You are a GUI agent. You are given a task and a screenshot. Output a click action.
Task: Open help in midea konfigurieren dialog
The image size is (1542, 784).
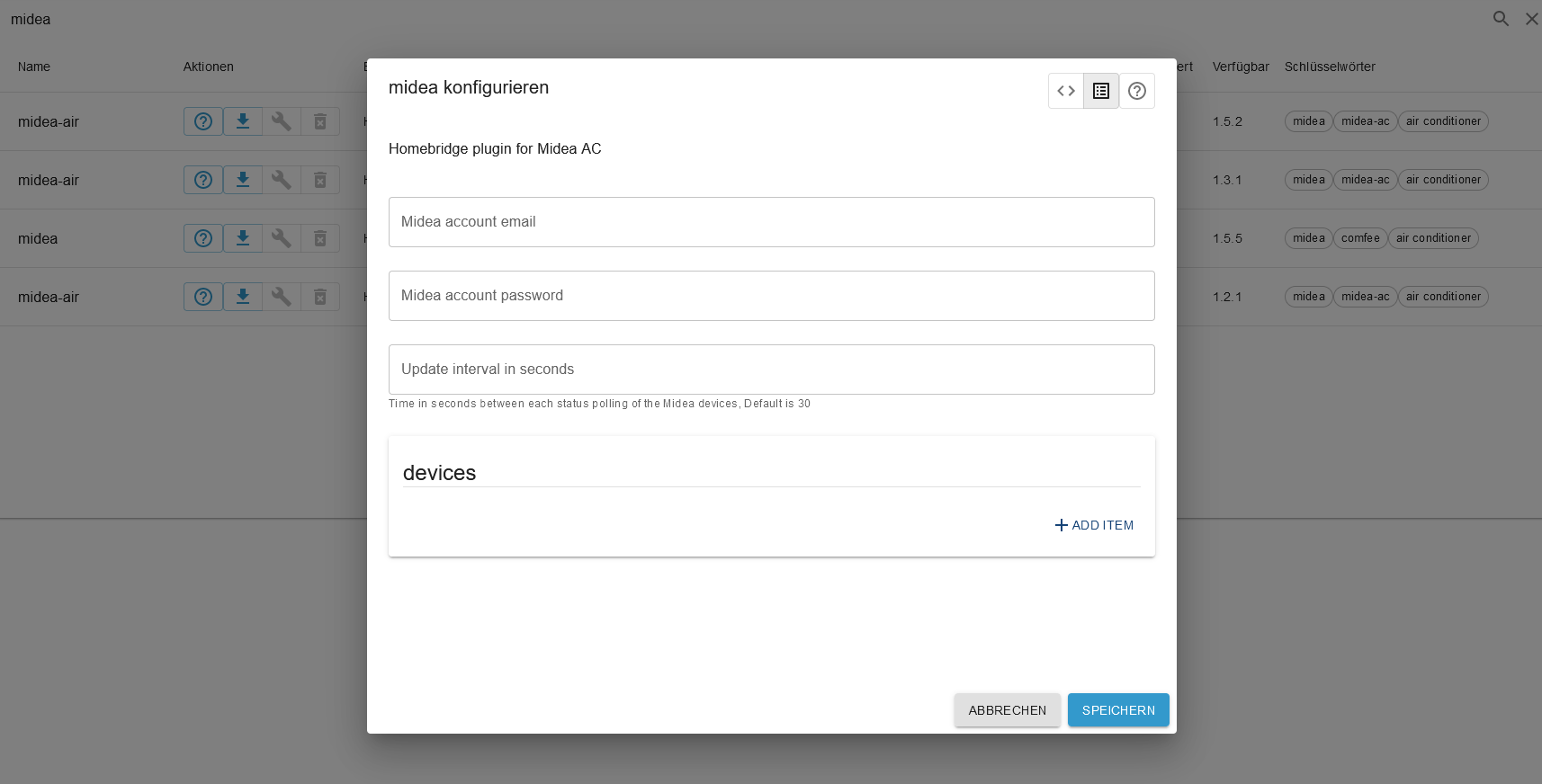click(x=1137, y=91)
